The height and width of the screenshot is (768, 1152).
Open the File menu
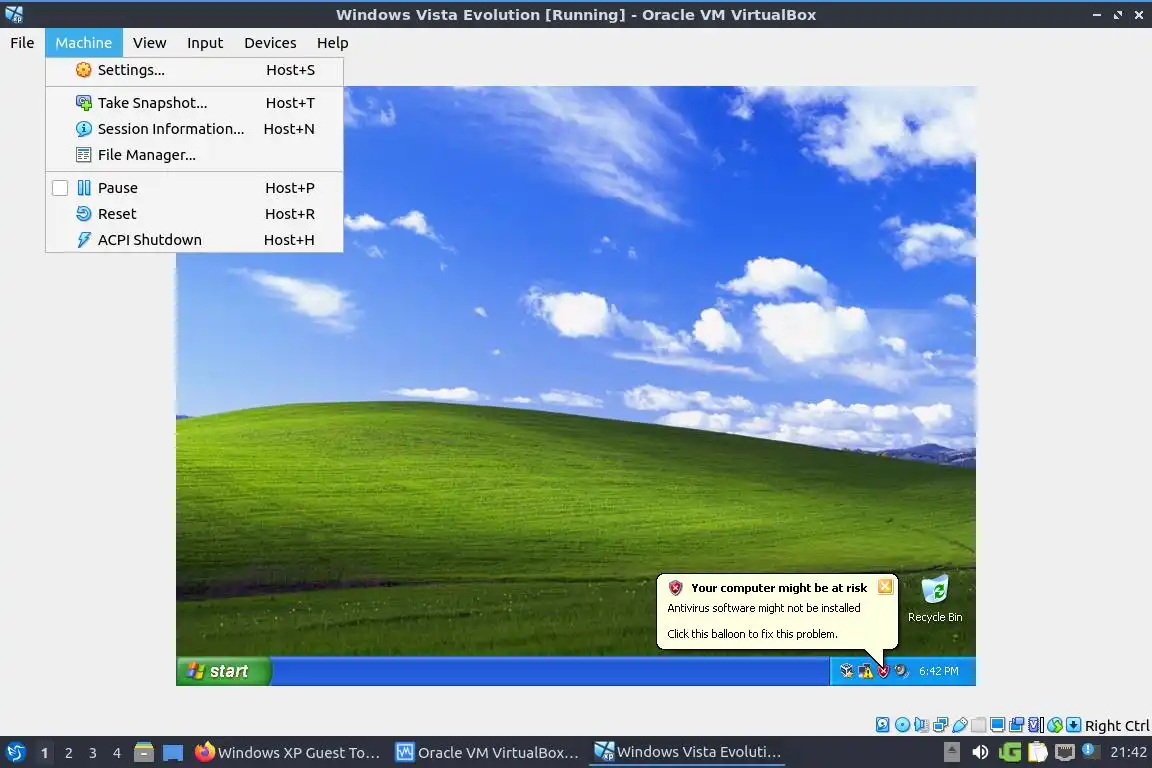[x=22, y=43]
